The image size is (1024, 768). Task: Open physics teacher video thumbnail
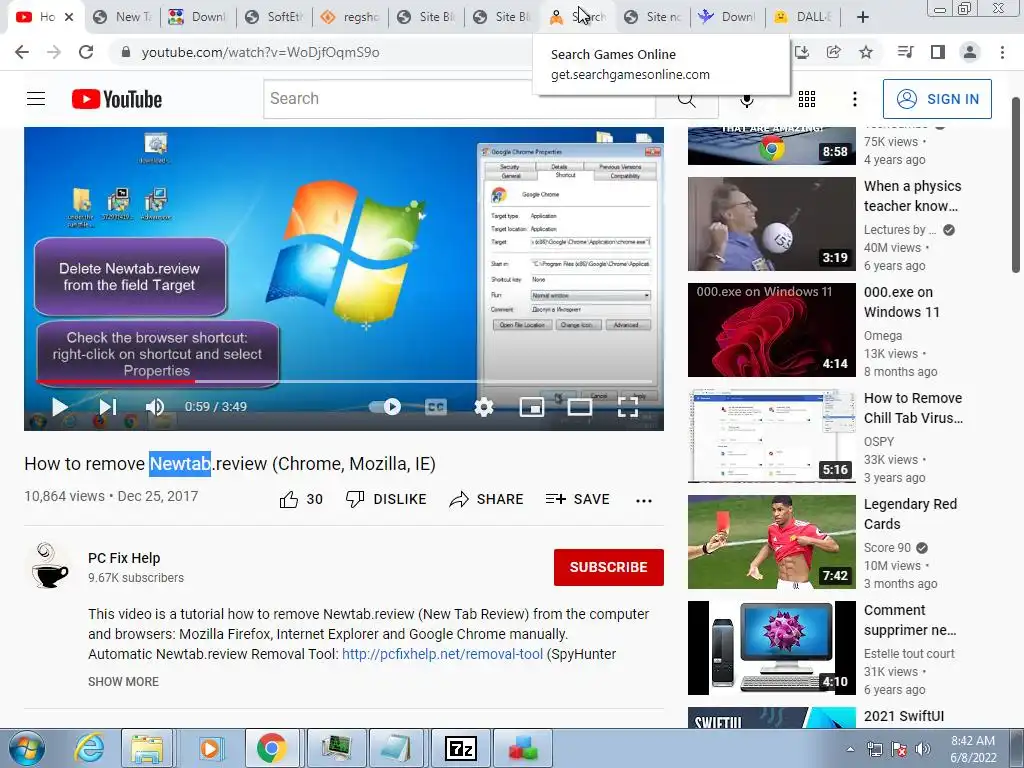click(771, 224)
